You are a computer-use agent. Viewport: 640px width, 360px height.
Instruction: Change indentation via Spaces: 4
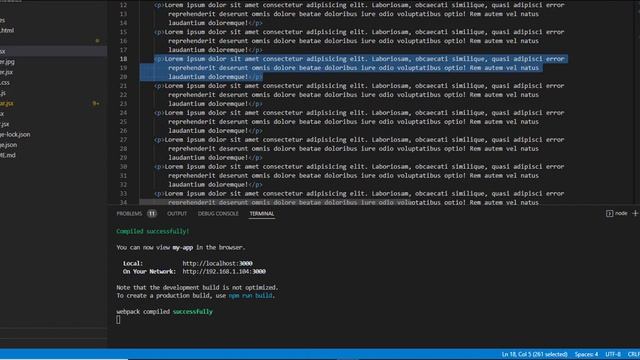586,354
